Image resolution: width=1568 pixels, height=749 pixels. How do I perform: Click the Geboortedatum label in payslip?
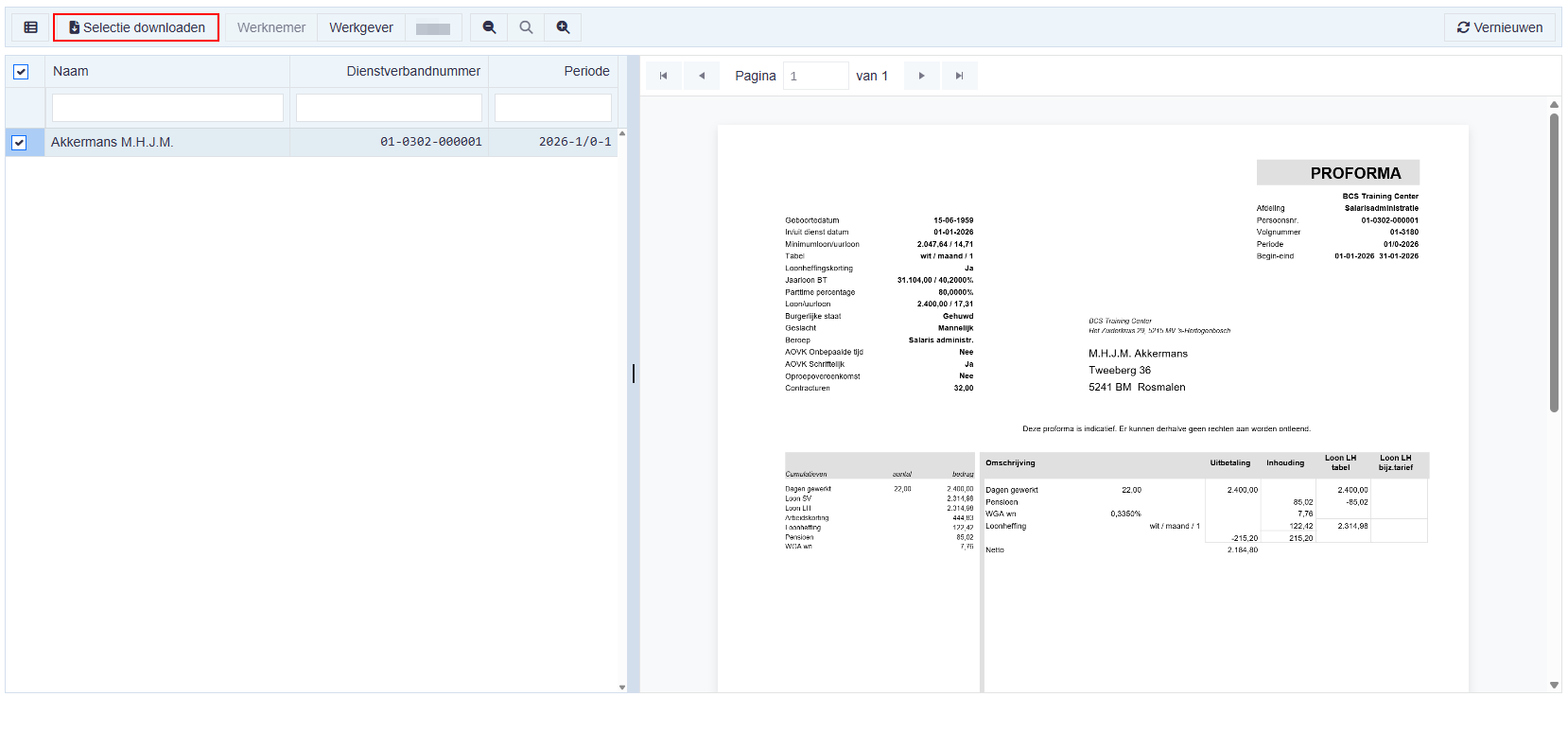coord(811,220)
